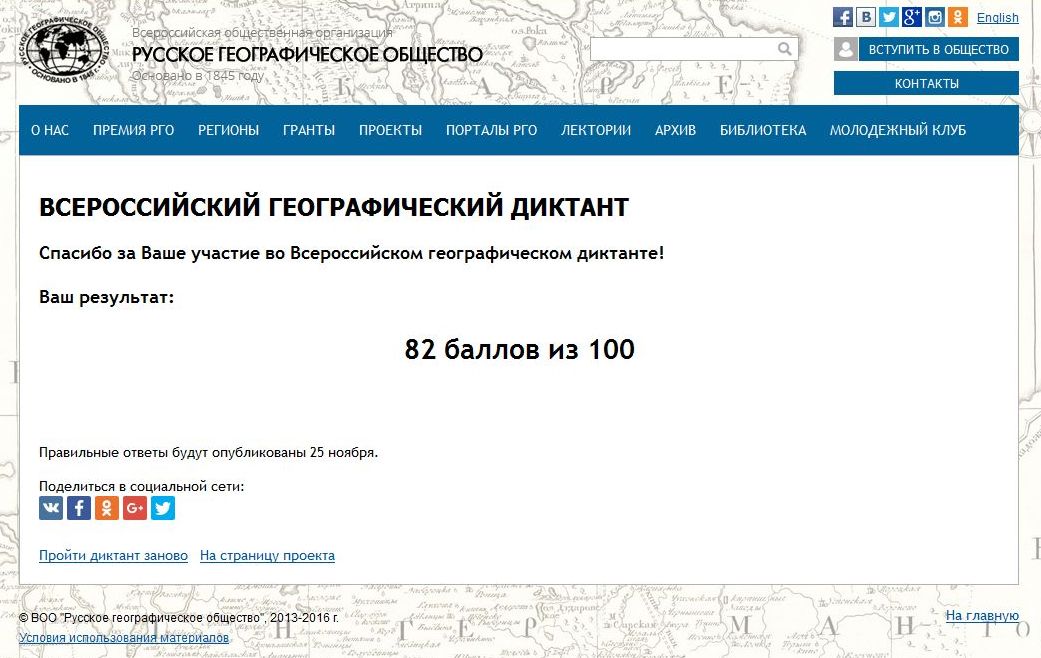Viewport: 1041px width, 658px height.
Task: Click the search magnifier icon
Action: pyautogui.click(x=785, y=49)
